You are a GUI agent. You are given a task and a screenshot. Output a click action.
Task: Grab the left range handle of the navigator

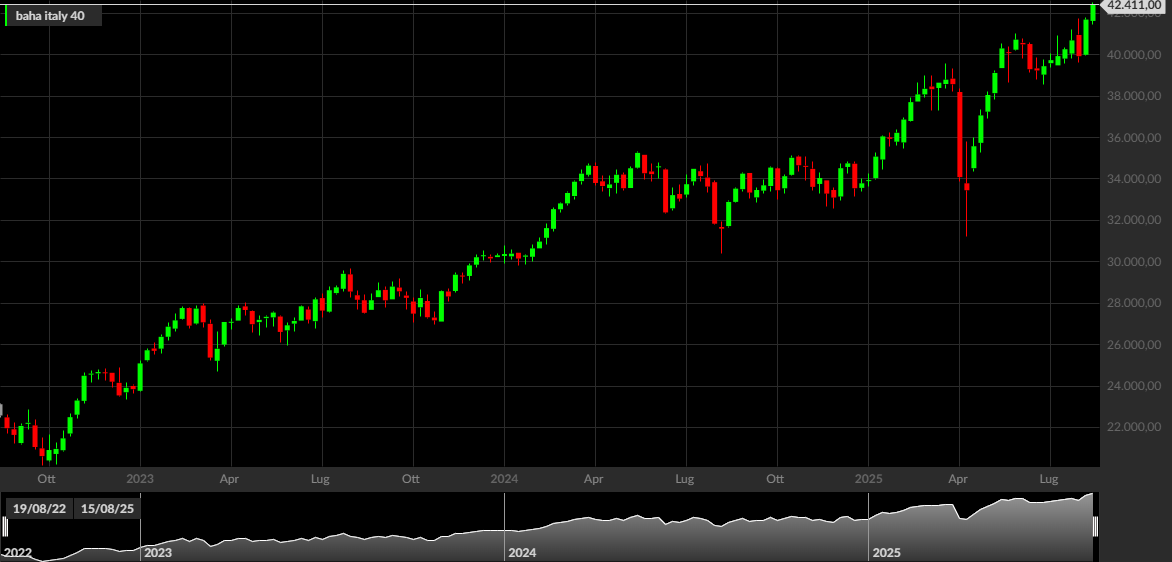pyautogui.click(x=4, y=526)
